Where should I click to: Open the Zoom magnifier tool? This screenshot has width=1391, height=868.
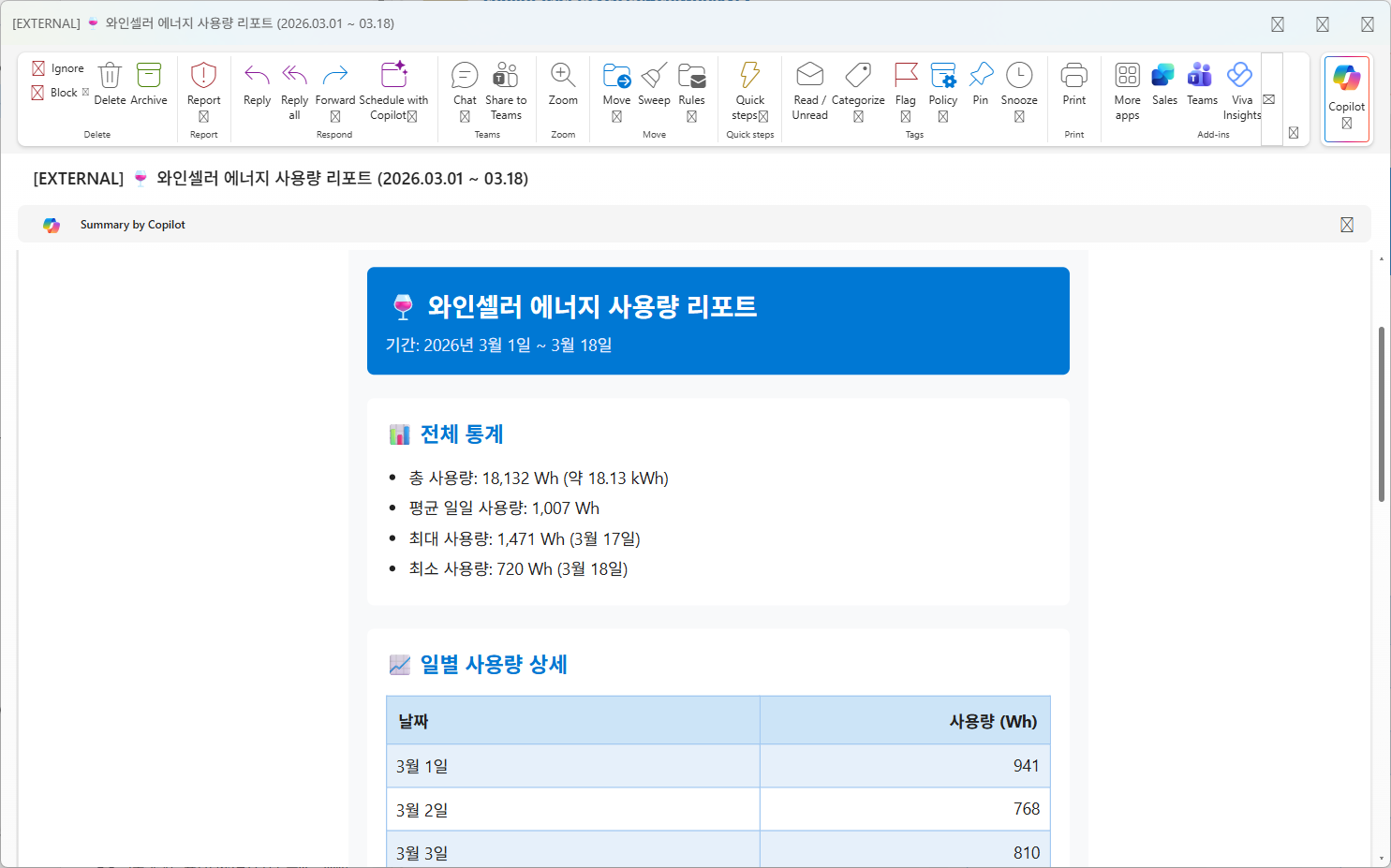click(x=563, y=75)
